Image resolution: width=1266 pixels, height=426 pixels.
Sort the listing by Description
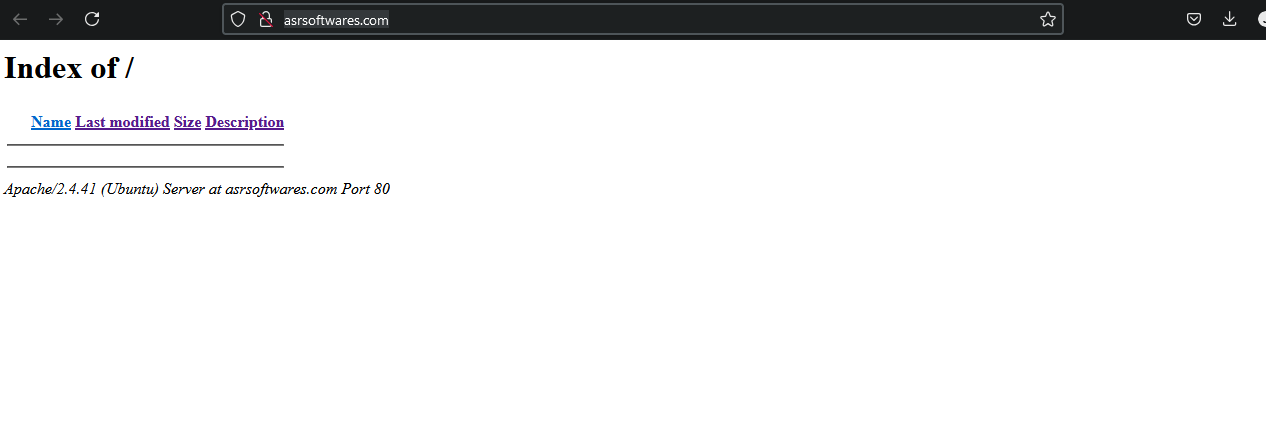coord(245,122)
